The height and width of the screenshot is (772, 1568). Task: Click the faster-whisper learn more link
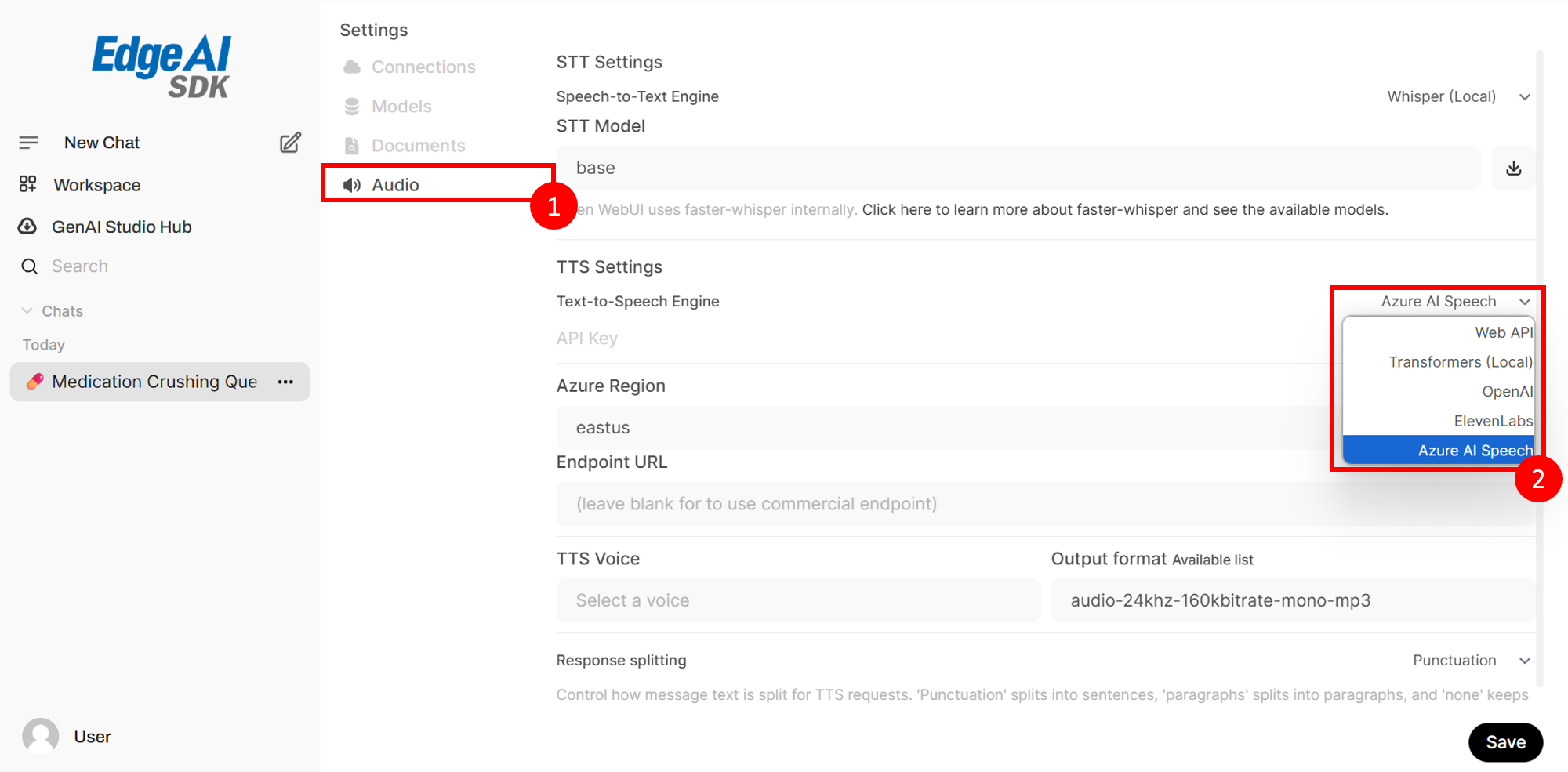pos(1124,209)
